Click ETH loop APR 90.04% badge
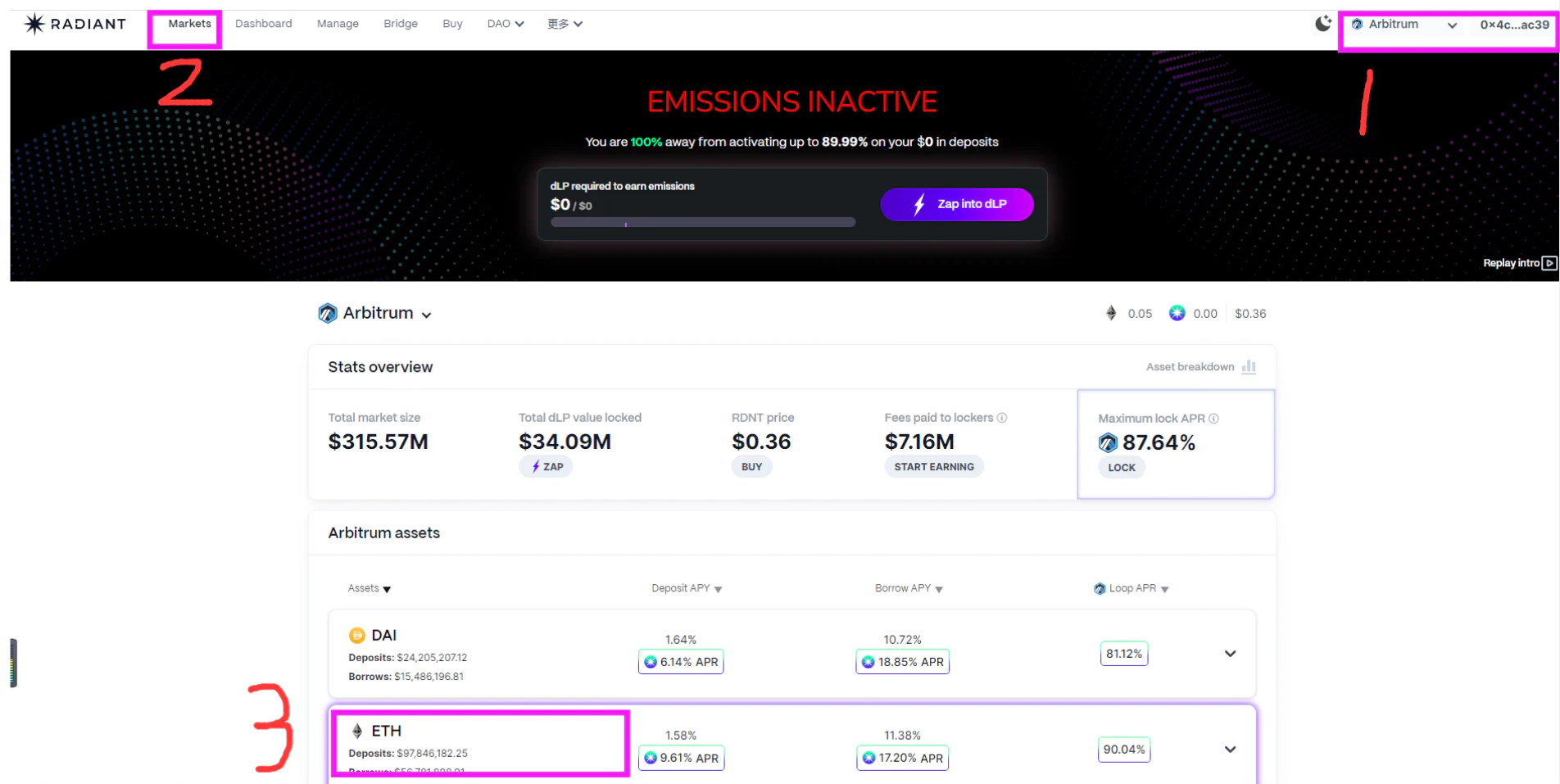 click(1124, 750)
